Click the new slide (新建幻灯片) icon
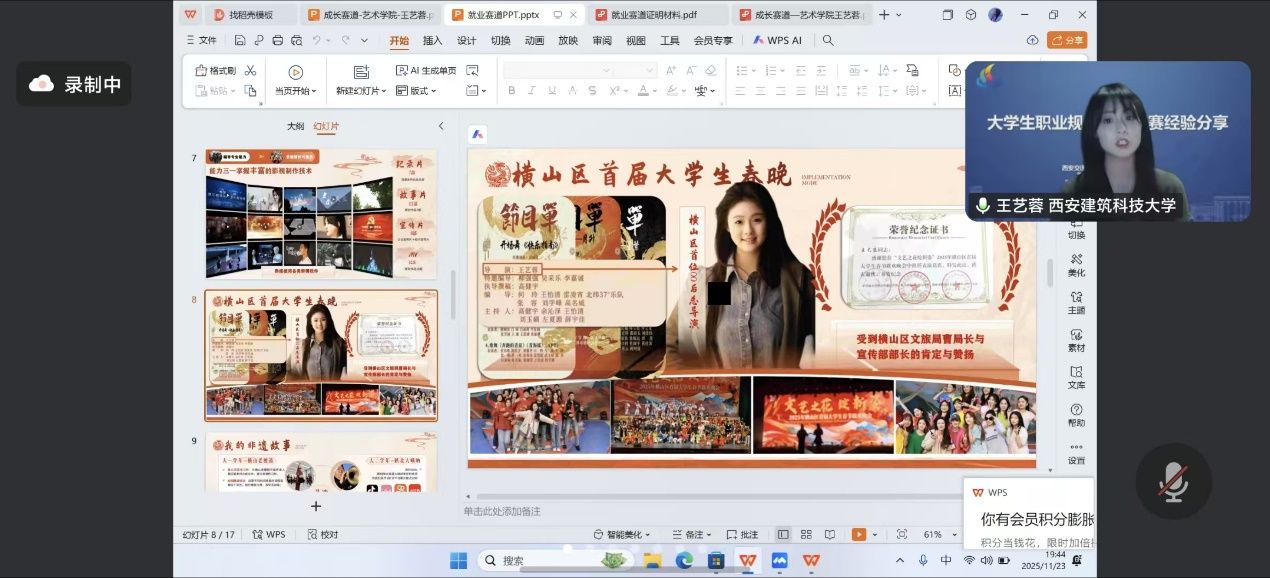Screen dimensions: 1270x578 tap(361, 72)
